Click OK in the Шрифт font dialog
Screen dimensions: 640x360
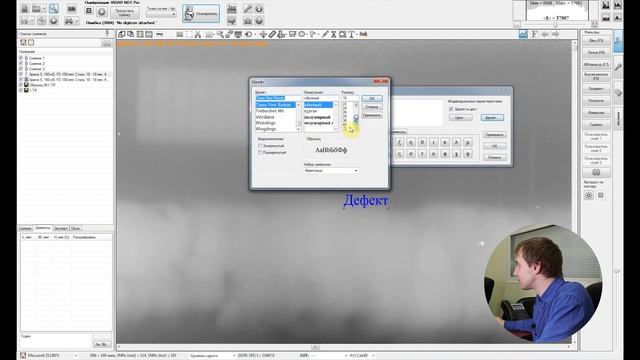pos(372,98)
